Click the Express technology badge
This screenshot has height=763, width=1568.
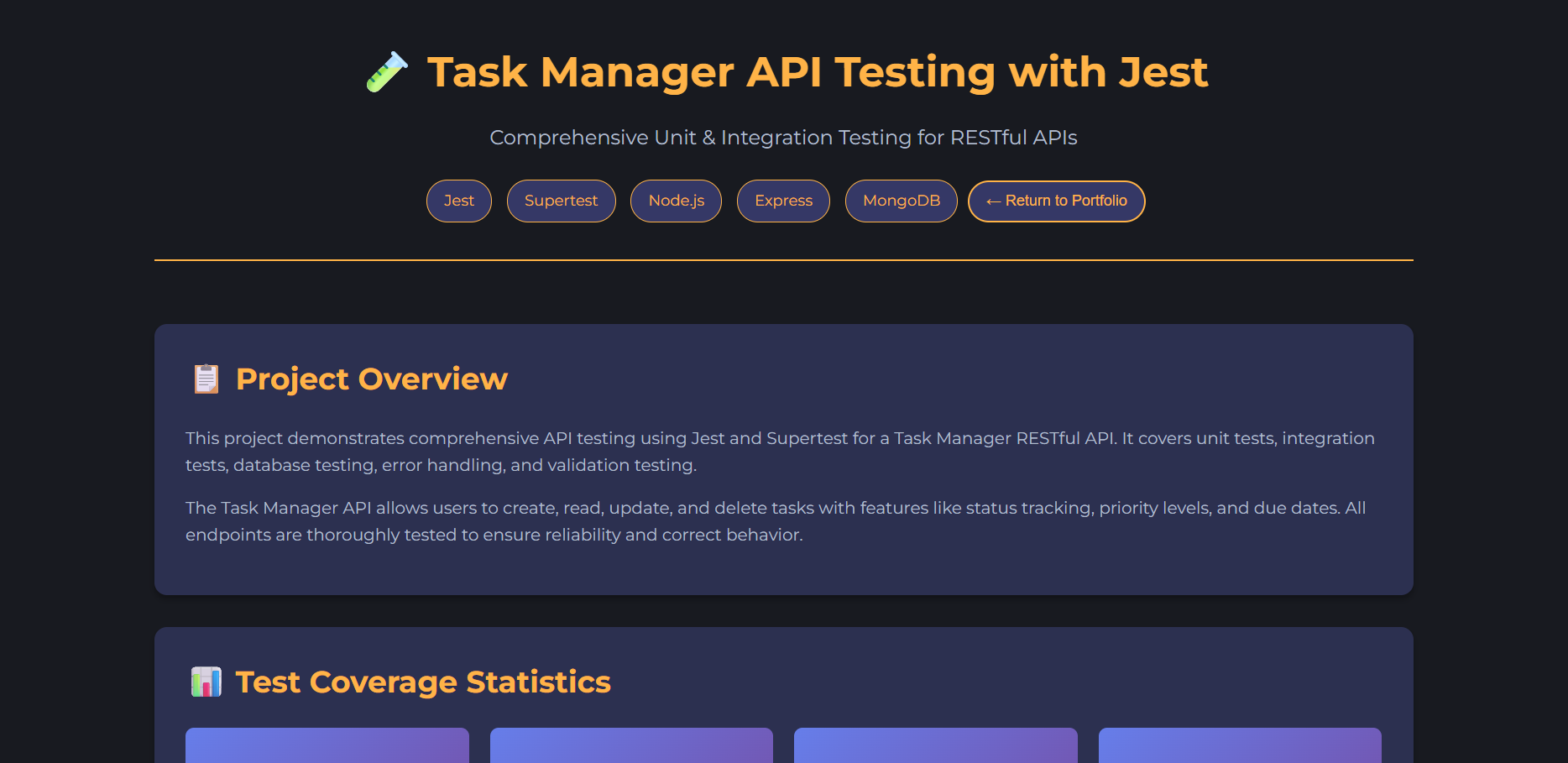pos(782,201)
